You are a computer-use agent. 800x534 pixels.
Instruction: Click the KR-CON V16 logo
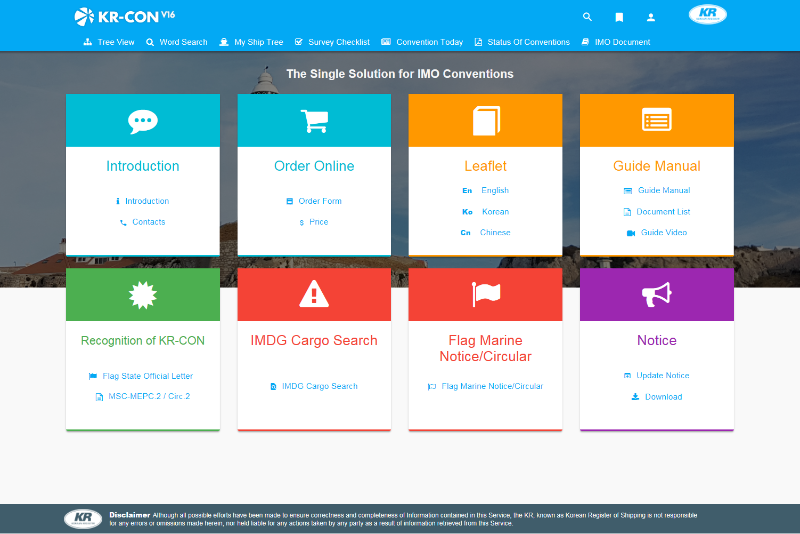(x=124, y=16)
